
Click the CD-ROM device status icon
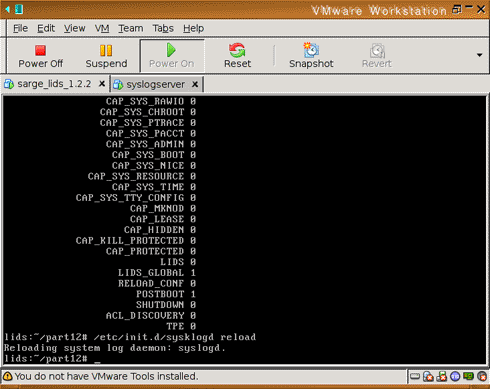click(x=428, y=377)
